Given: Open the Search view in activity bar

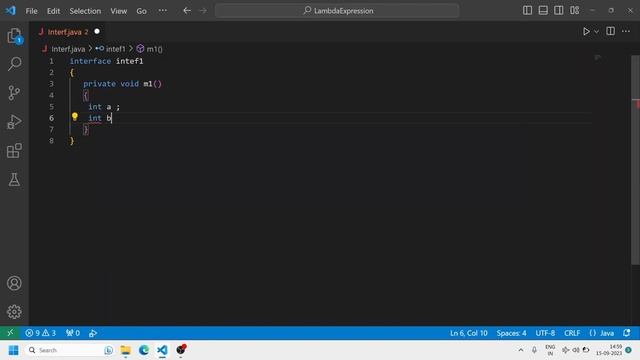Looking at the screenshot, I should 14,64.
